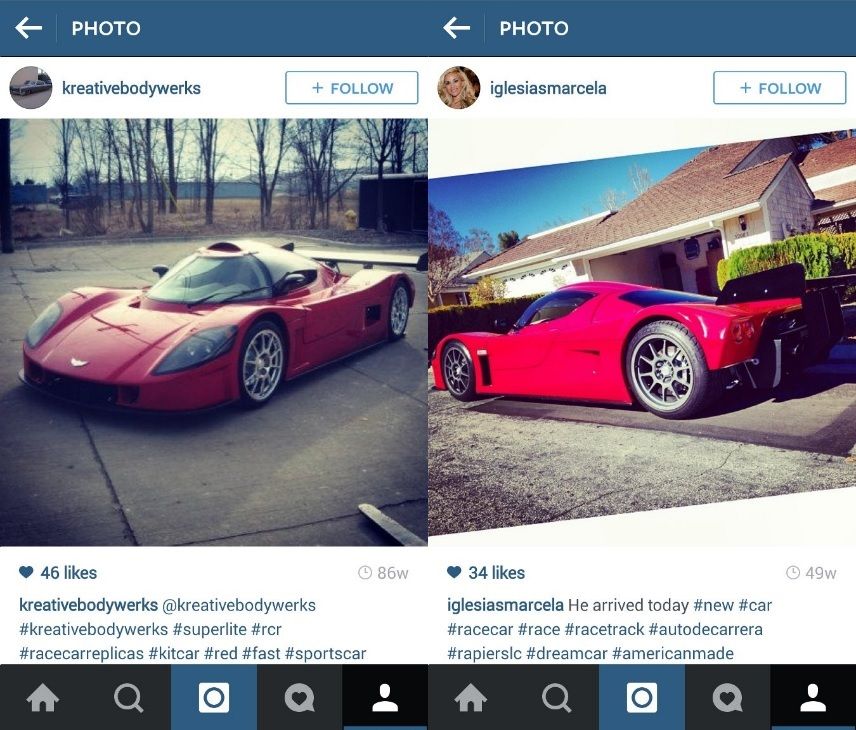856x730 pixels.
Task: Tap the back arrow on the right photo screen
Action: 456,28
